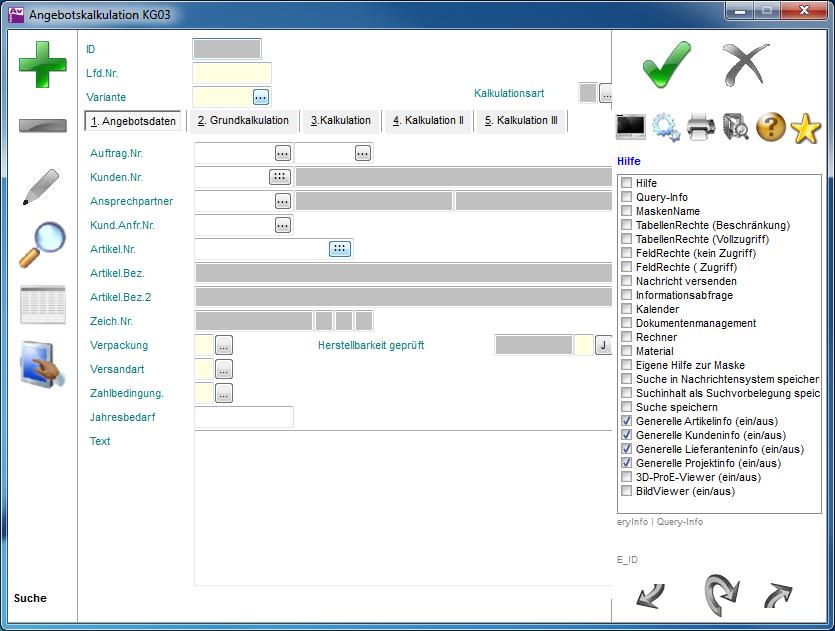Click the J button next to Herstellbarkeit geprüft
835x631 pixels.
pos(603,345)
